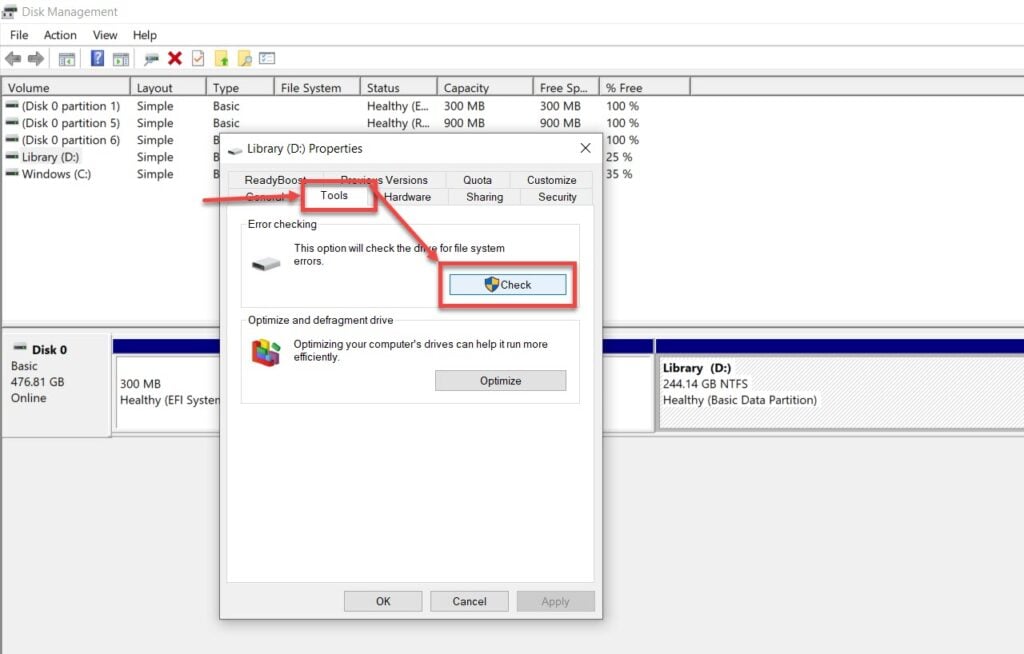This screenshot has width=1024, height=654.
Task: Click the "Healthy (R..." status cell
Action: [x=398, y=123]
